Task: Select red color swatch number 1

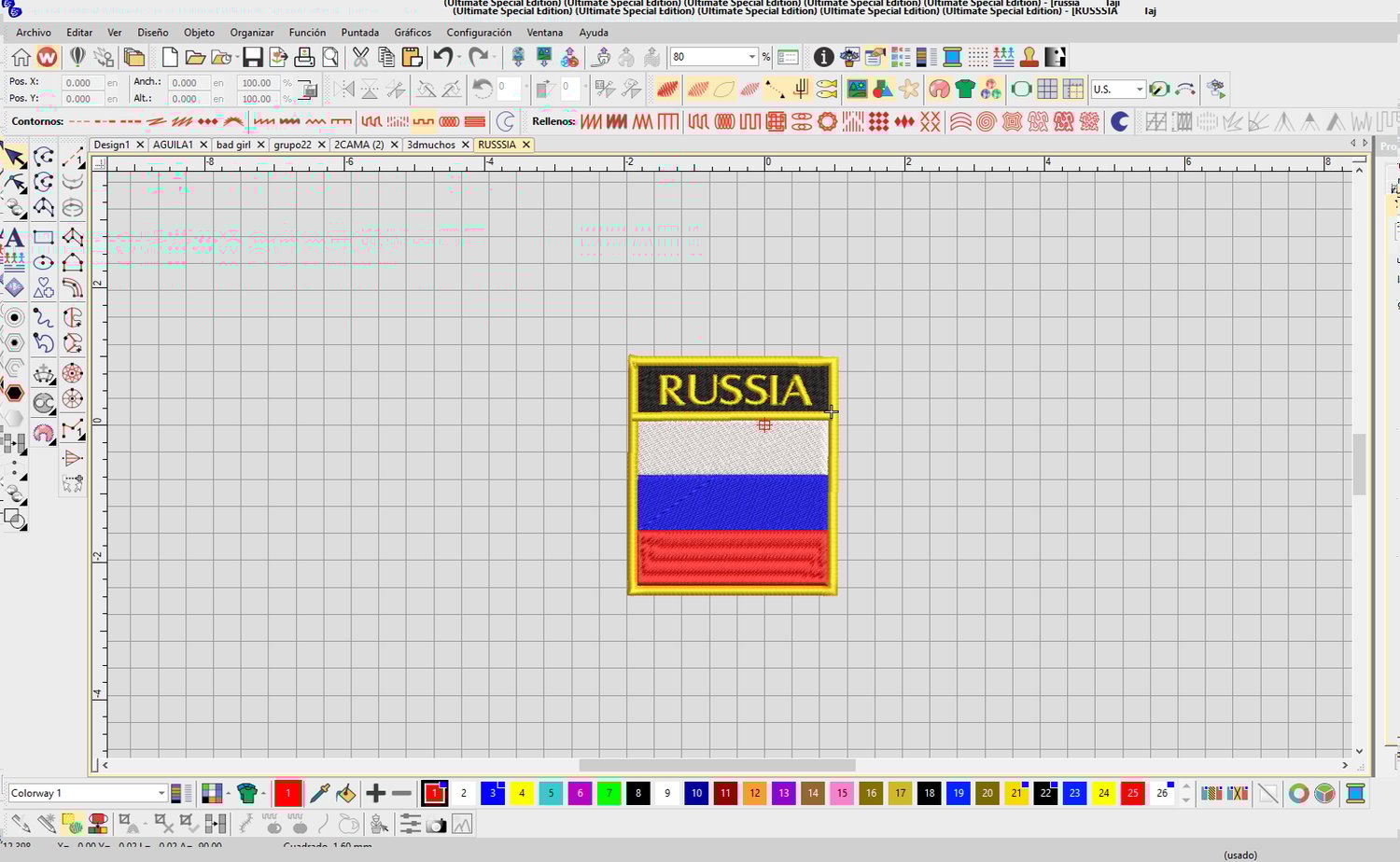Action: coord(435,794)
